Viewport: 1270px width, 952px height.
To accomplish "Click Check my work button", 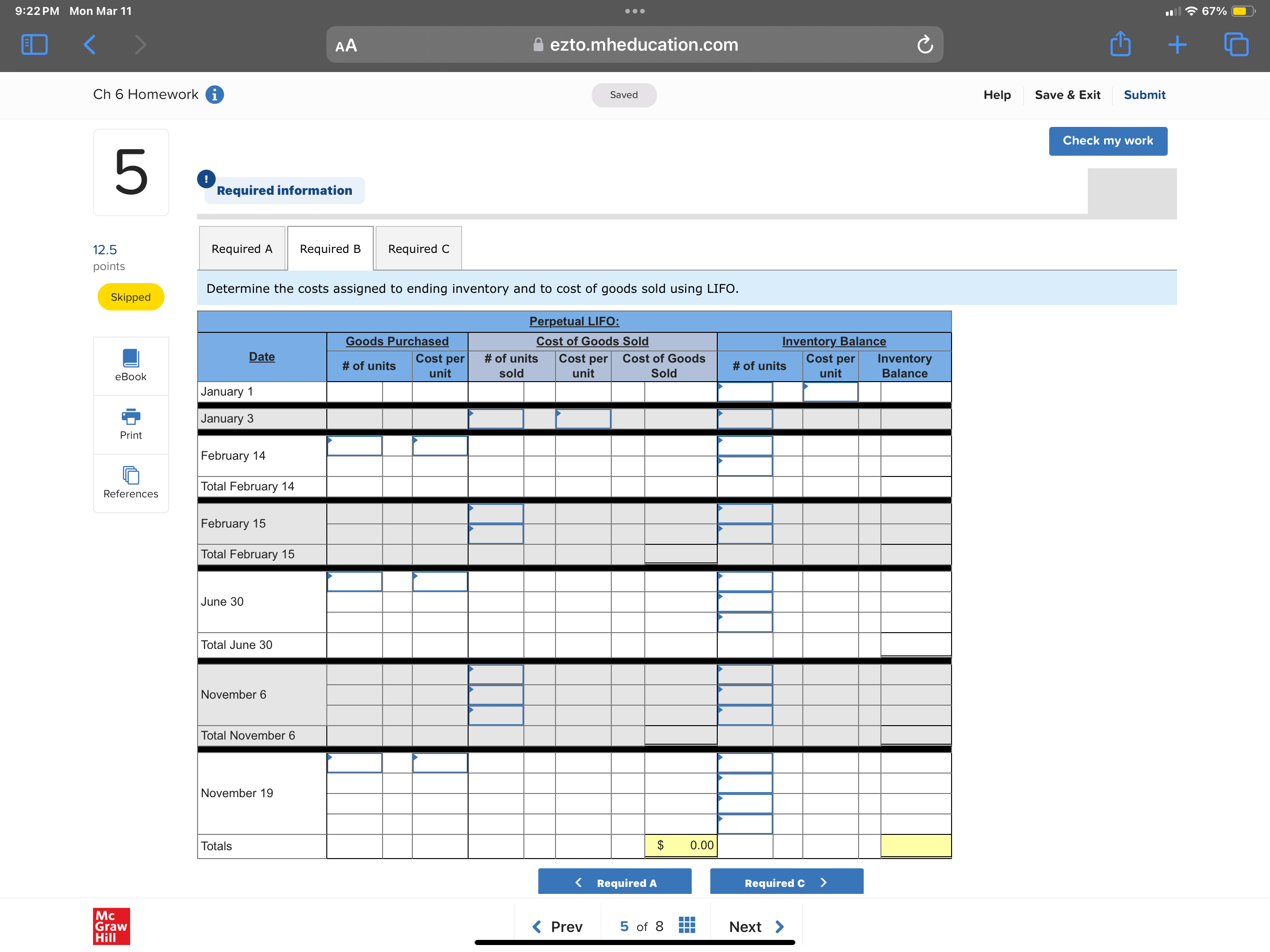I will click(1107, 141).
